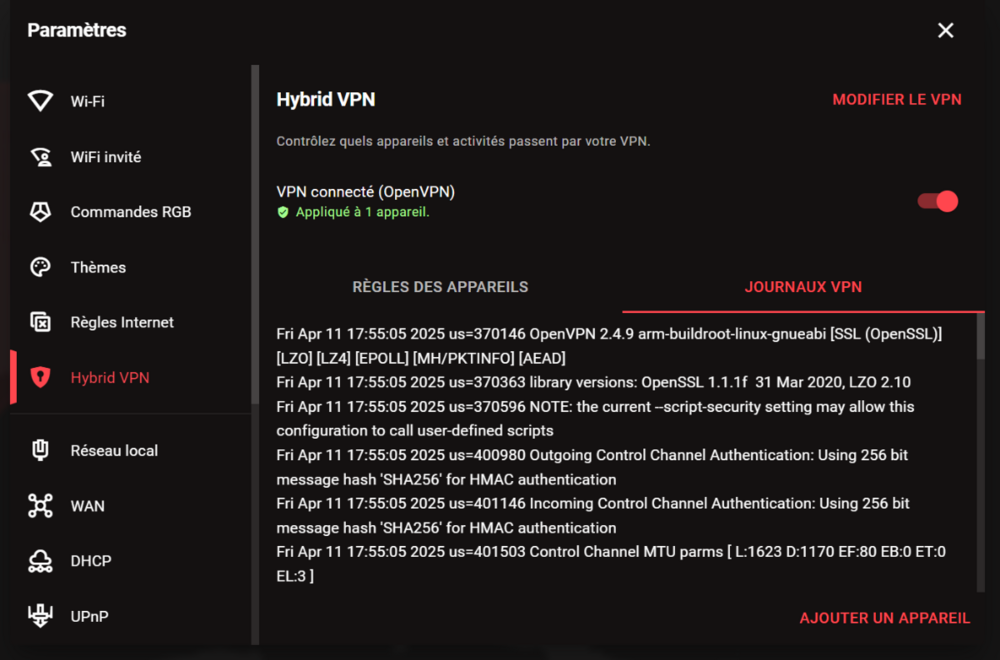Select the WiFi invité guest network icon
This screenshot has width=1000, height=660.
point(40,157)
